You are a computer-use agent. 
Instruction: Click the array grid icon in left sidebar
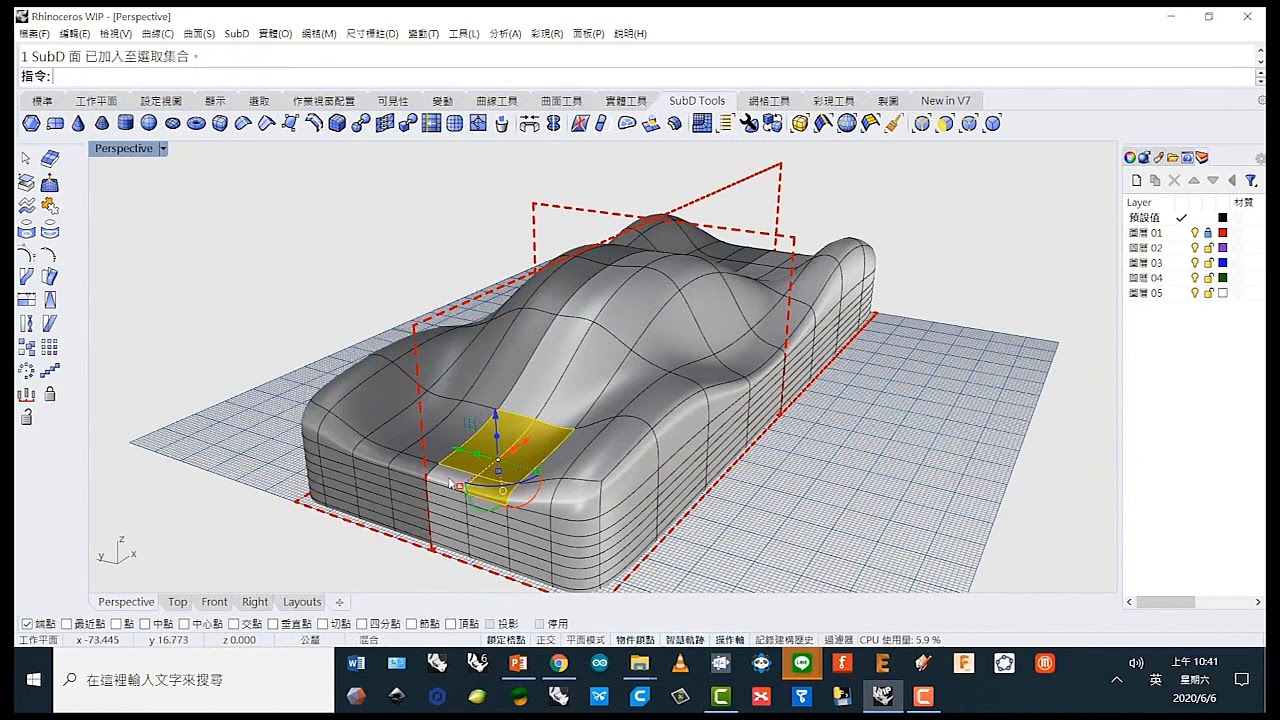50,347
